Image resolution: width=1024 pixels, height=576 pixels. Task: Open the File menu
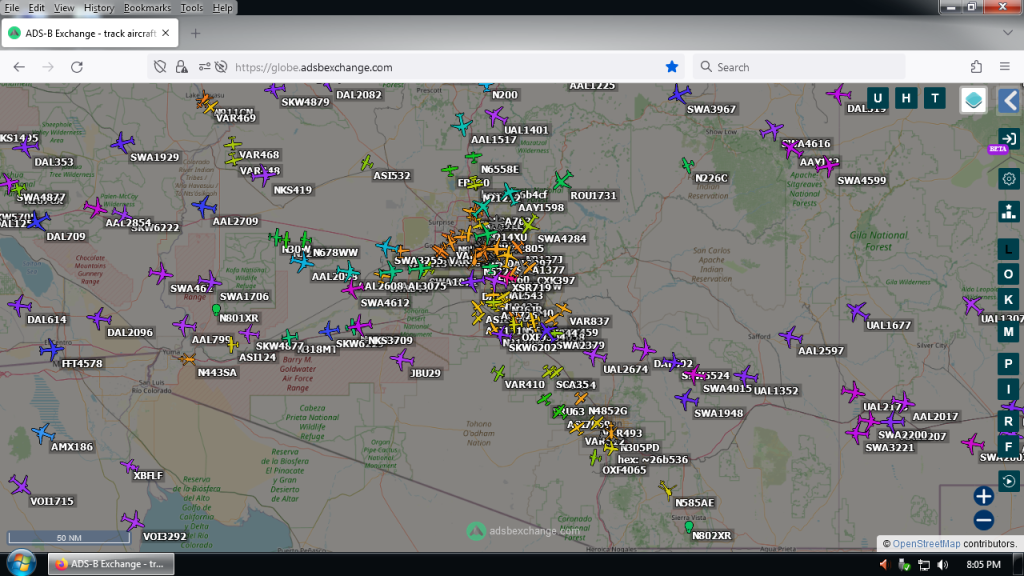click(12, 8)
